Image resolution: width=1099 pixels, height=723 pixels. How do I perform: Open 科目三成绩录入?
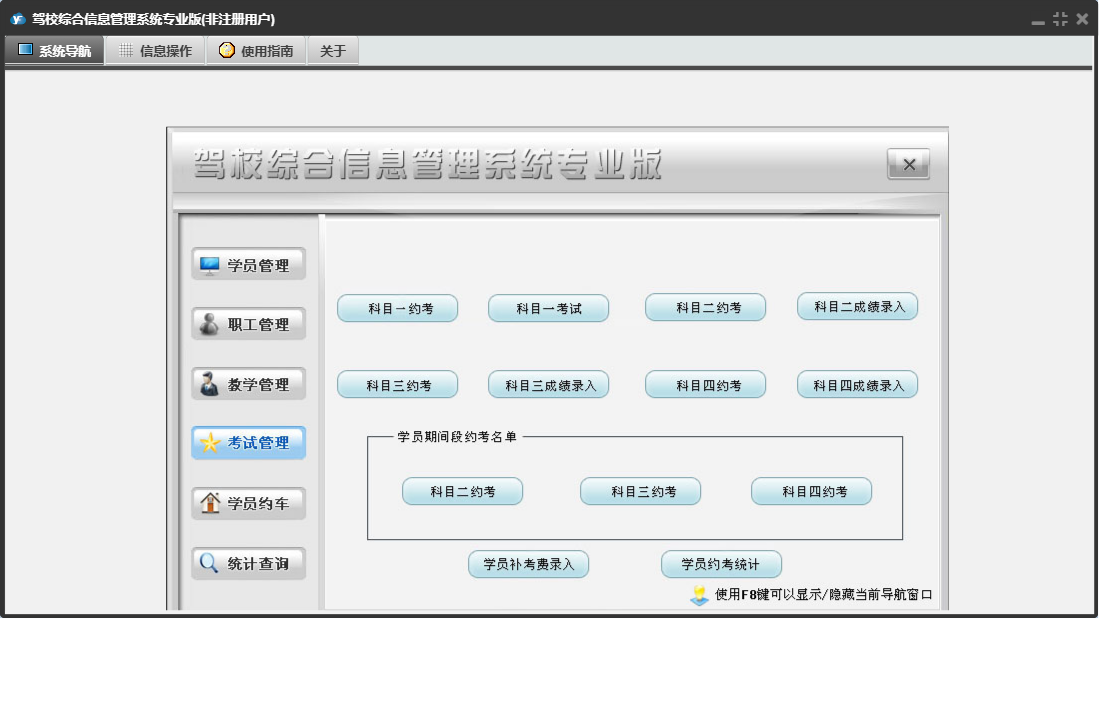pos(548,385)
